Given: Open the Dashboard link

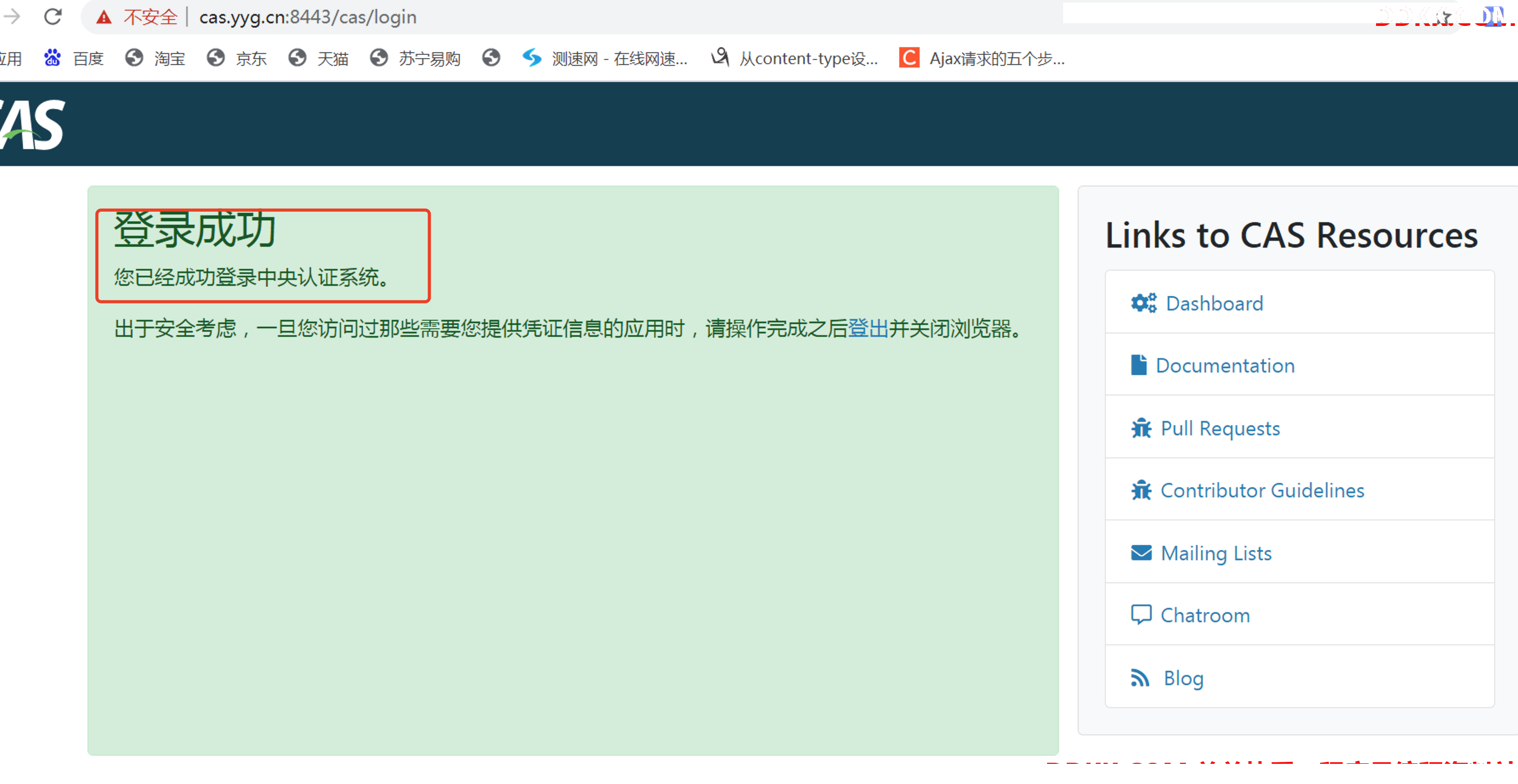Looking at the screenshot, I should pyautogui.click(x=1214, y=303).
